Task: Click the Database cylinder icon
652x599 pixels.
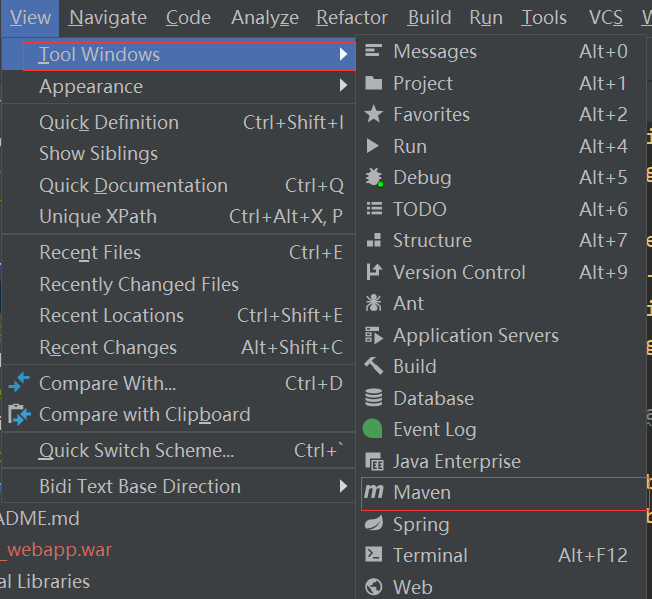Action: tap(373, 398)
